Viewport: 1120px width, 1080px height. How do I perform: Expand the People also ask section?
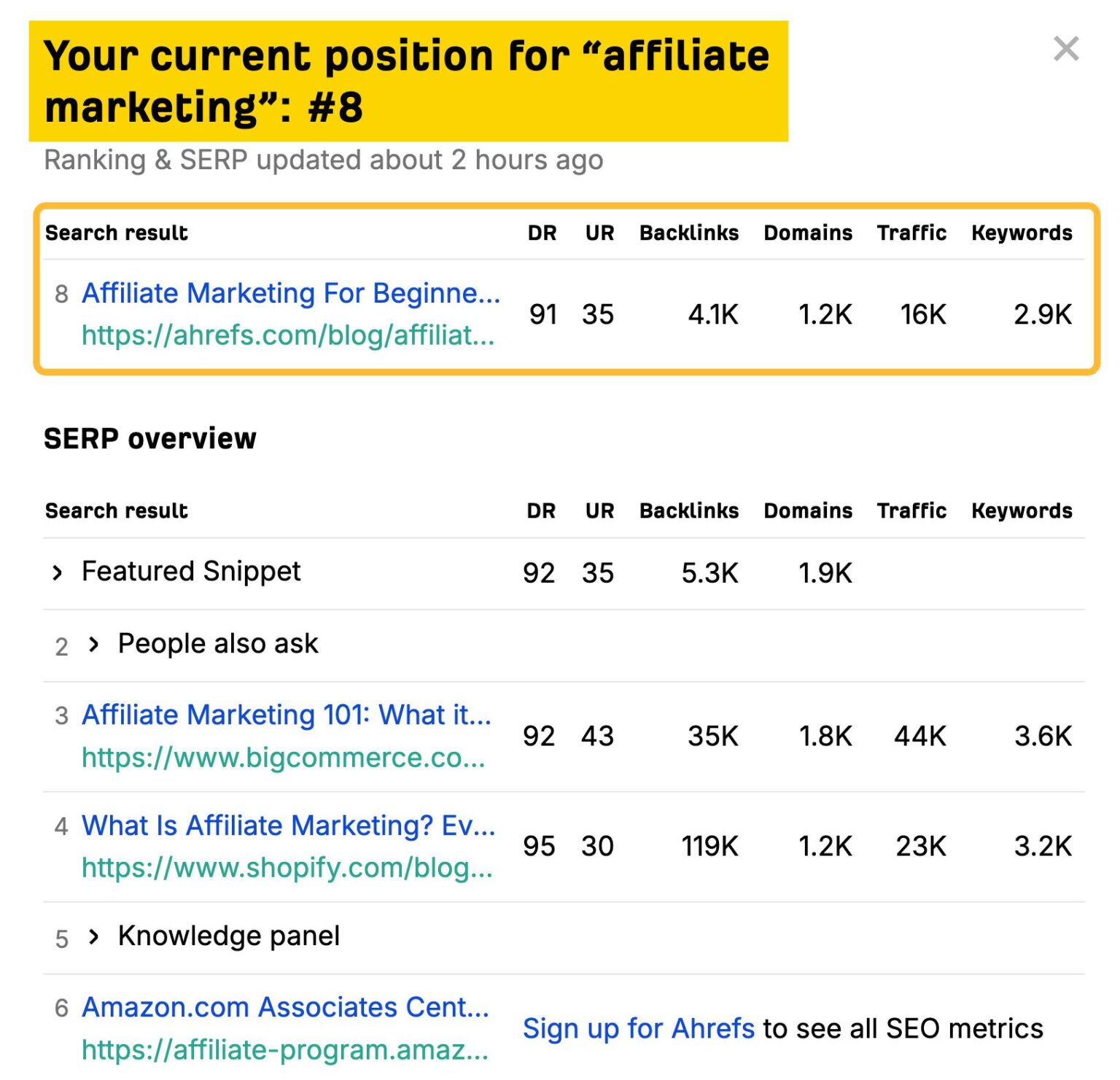point(95,644)
